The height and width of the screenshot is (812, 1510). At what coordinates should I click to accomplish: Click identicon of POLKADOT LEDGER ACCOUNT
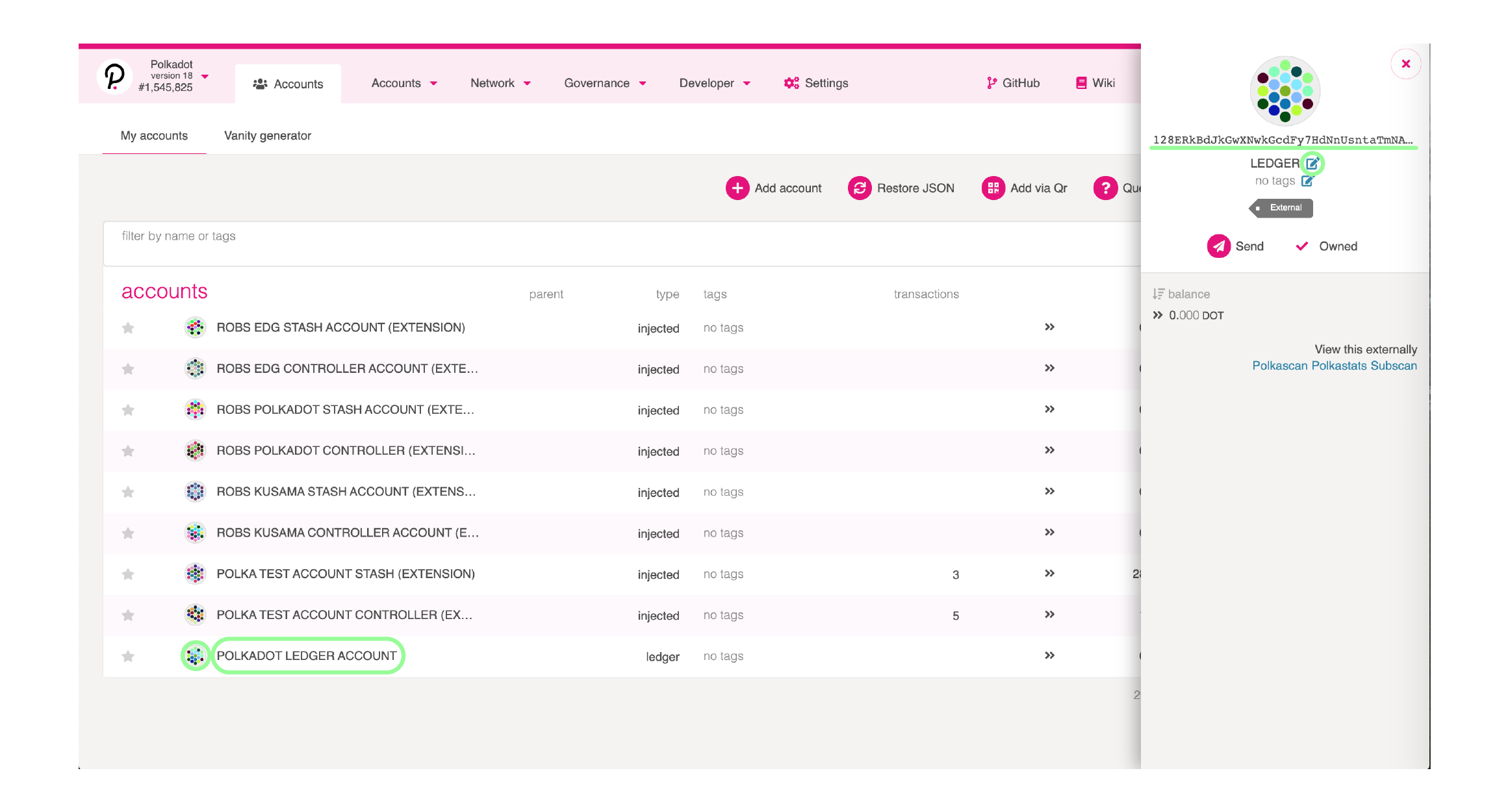coord(195,655)
